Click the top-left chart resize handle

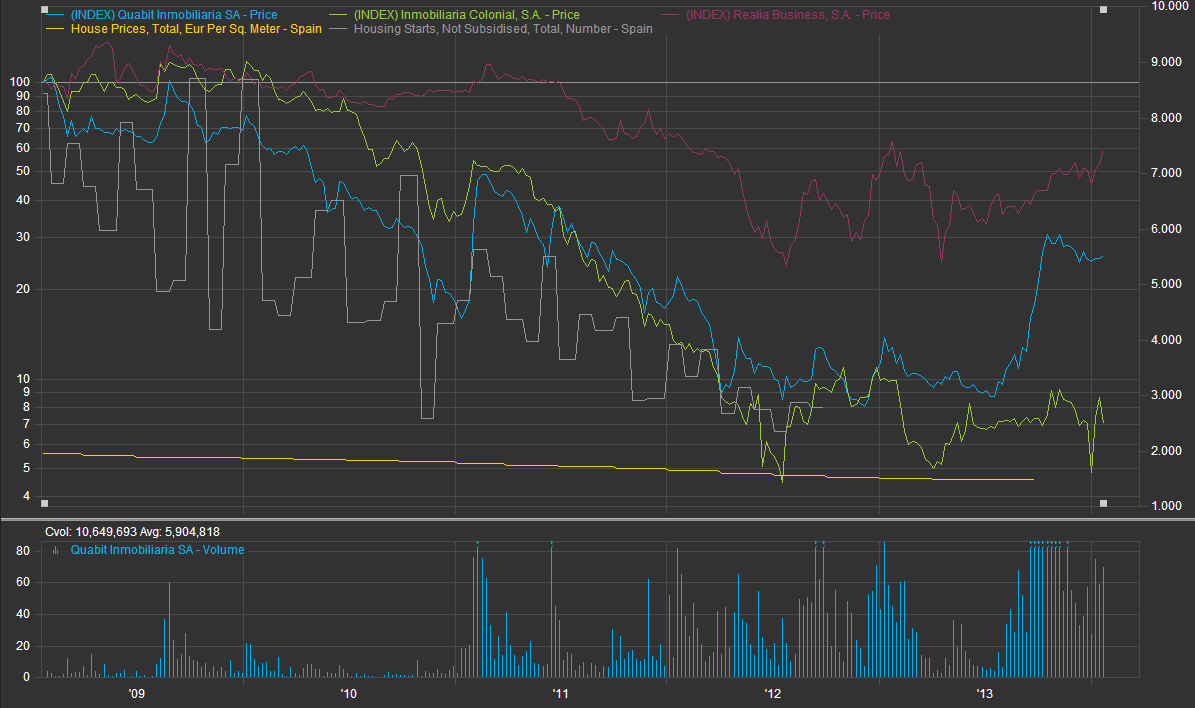click(x=43, y=9)
